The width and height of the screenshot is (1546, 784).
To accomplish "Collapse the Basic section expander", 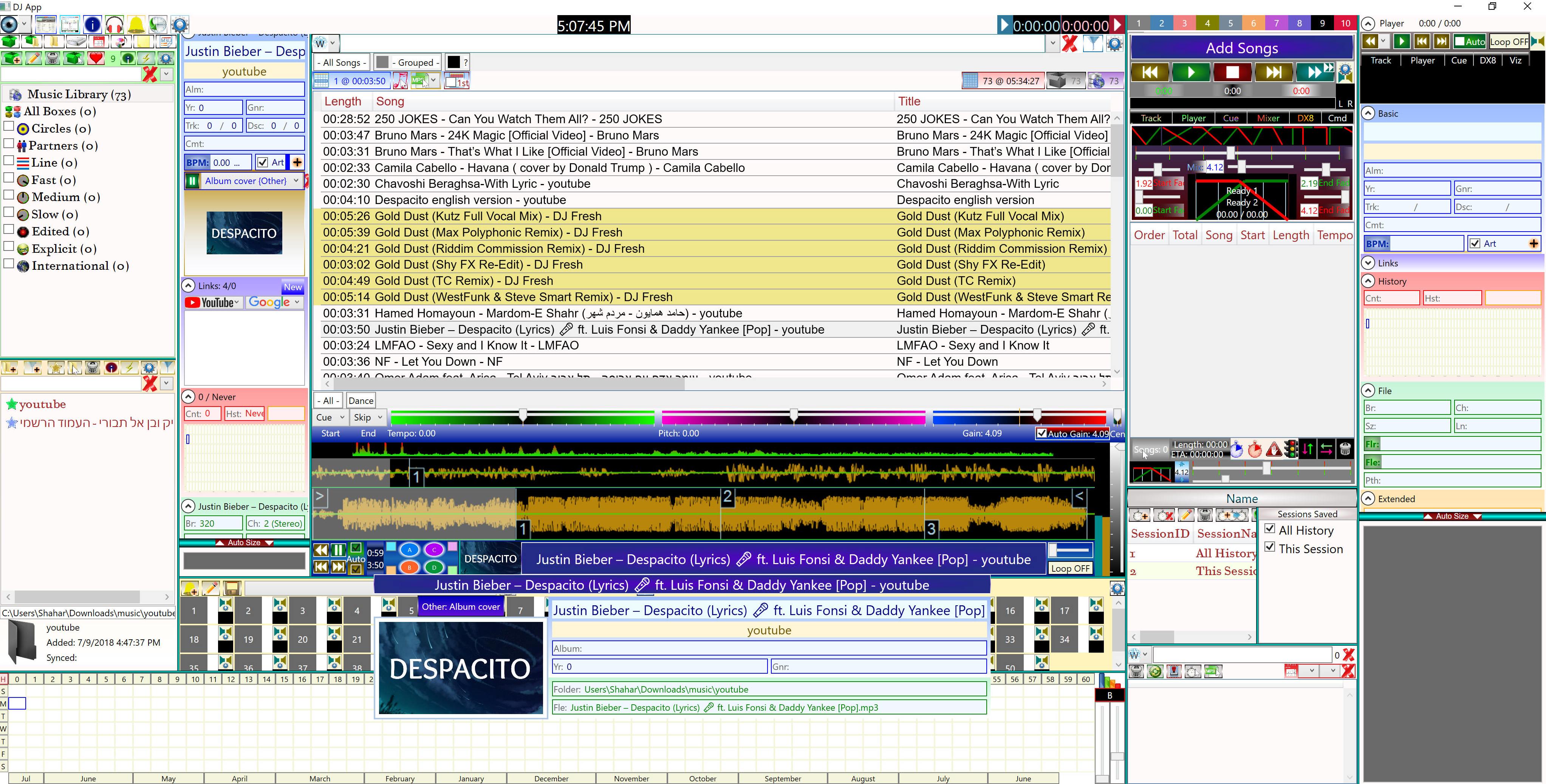I will (1368, 113).
